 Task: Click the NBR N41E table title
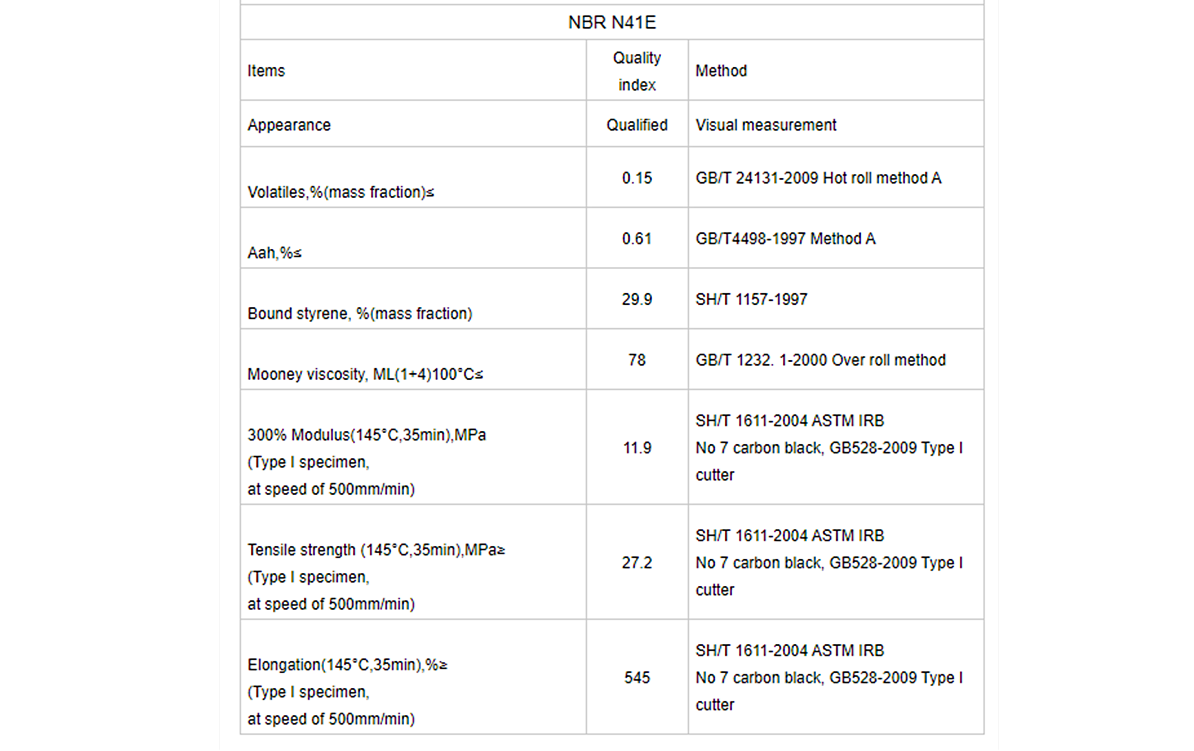(611, 23)
